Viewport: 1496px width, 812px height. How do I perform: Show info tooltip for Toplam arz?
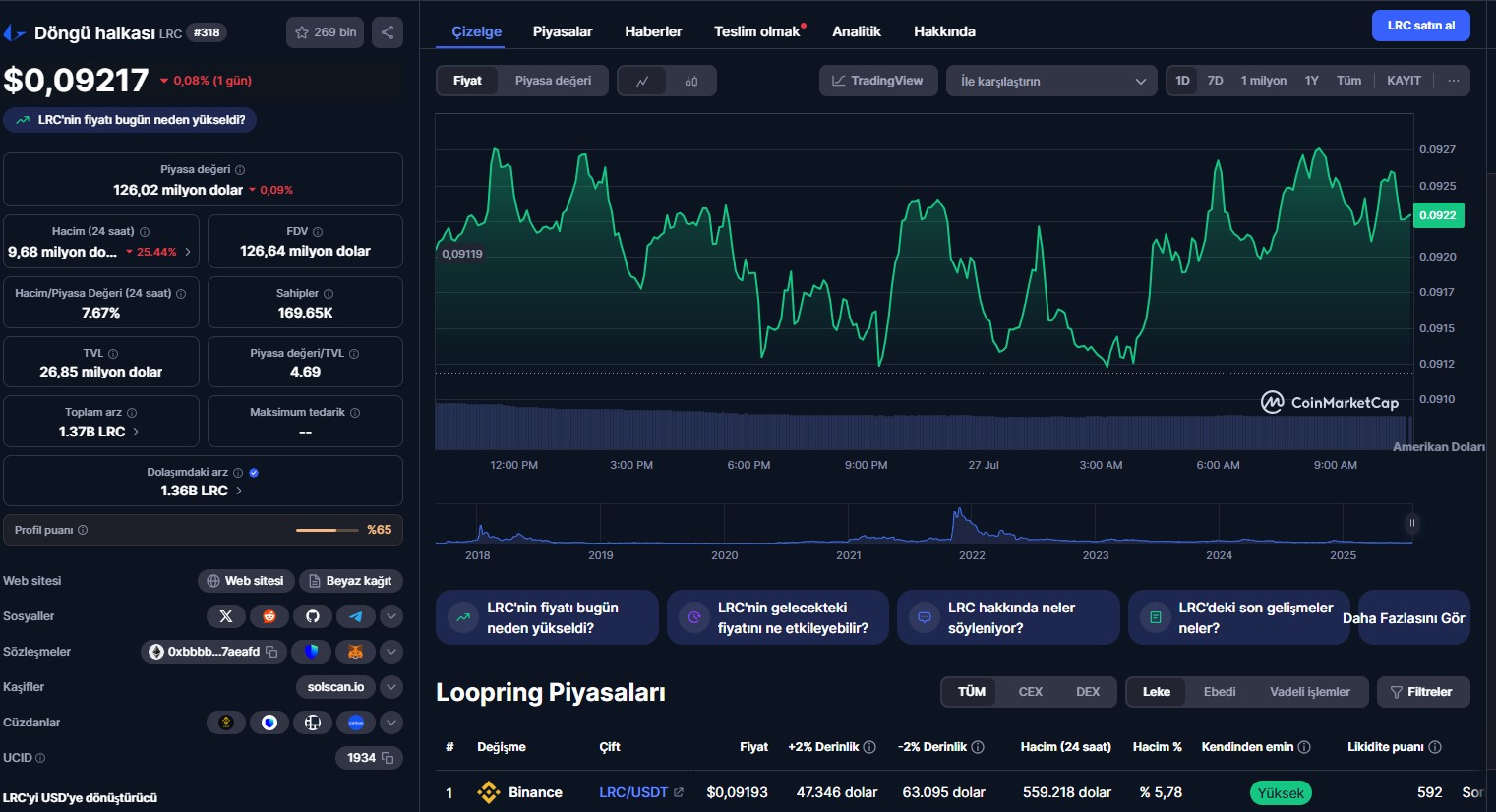click(132, 413)
